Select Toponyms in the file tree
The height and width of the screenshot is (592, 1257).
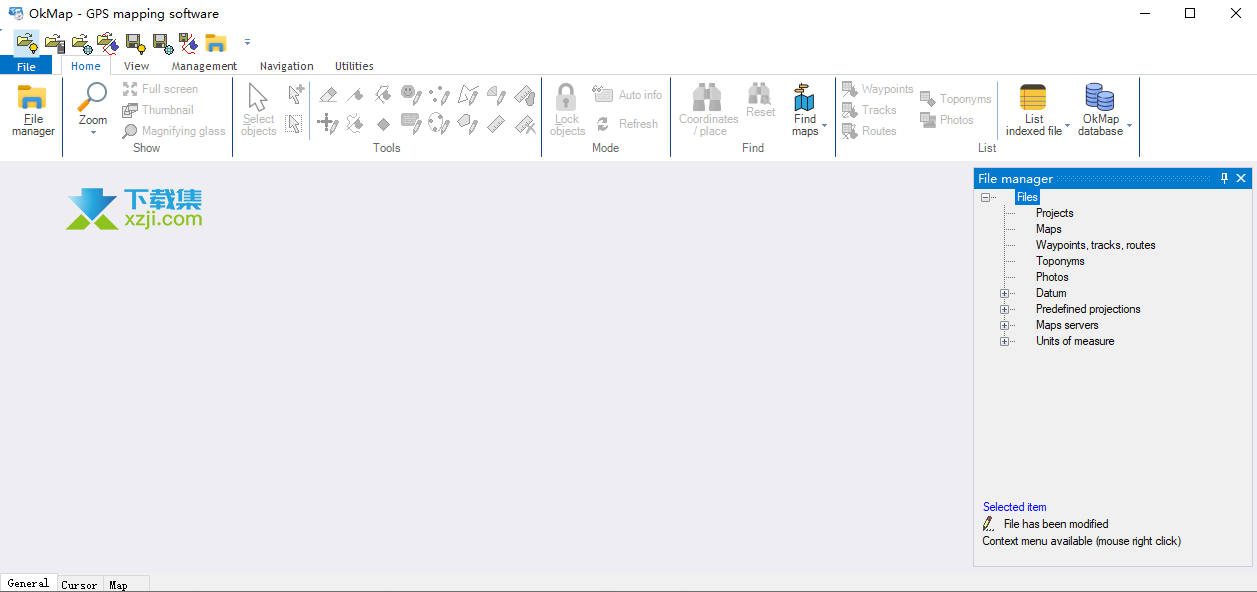[x=1060, y=261]
